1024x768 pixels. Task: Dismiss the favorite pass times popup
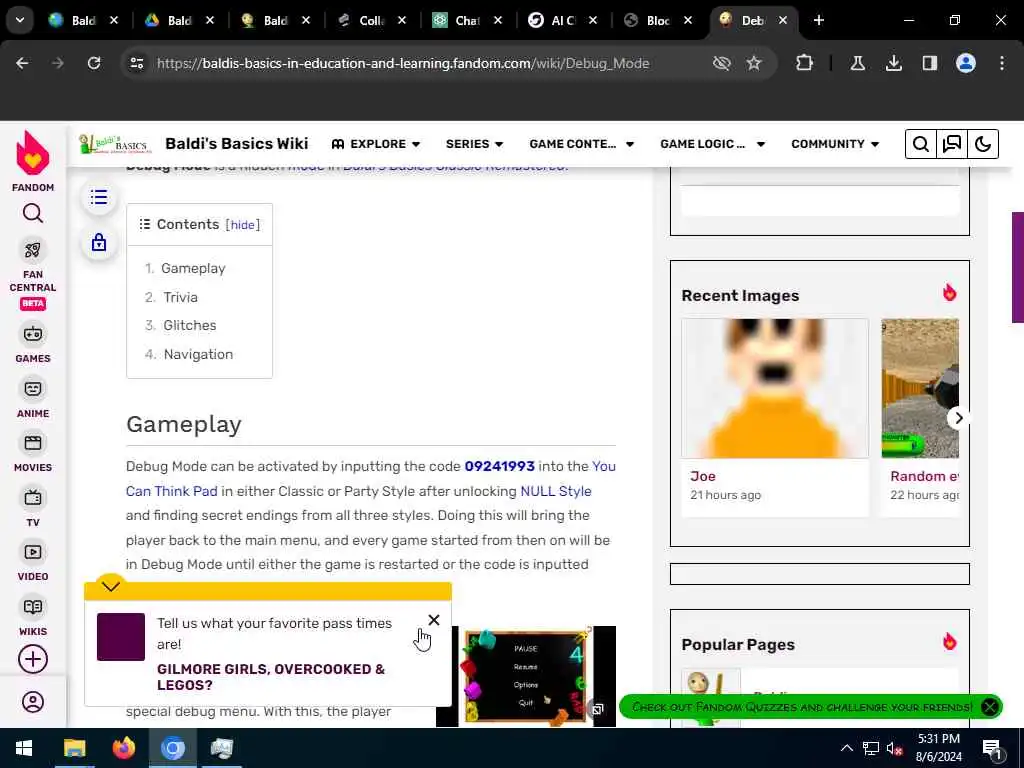[x=434, y=620]
